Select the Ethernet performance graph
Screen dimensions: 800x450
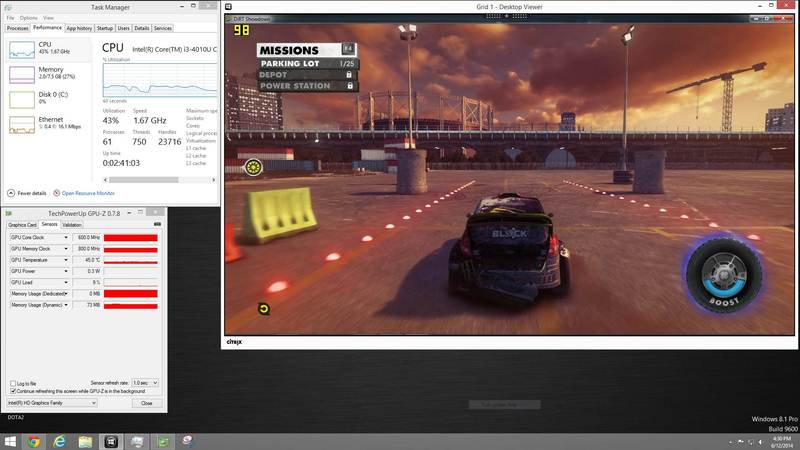(21, 124)
